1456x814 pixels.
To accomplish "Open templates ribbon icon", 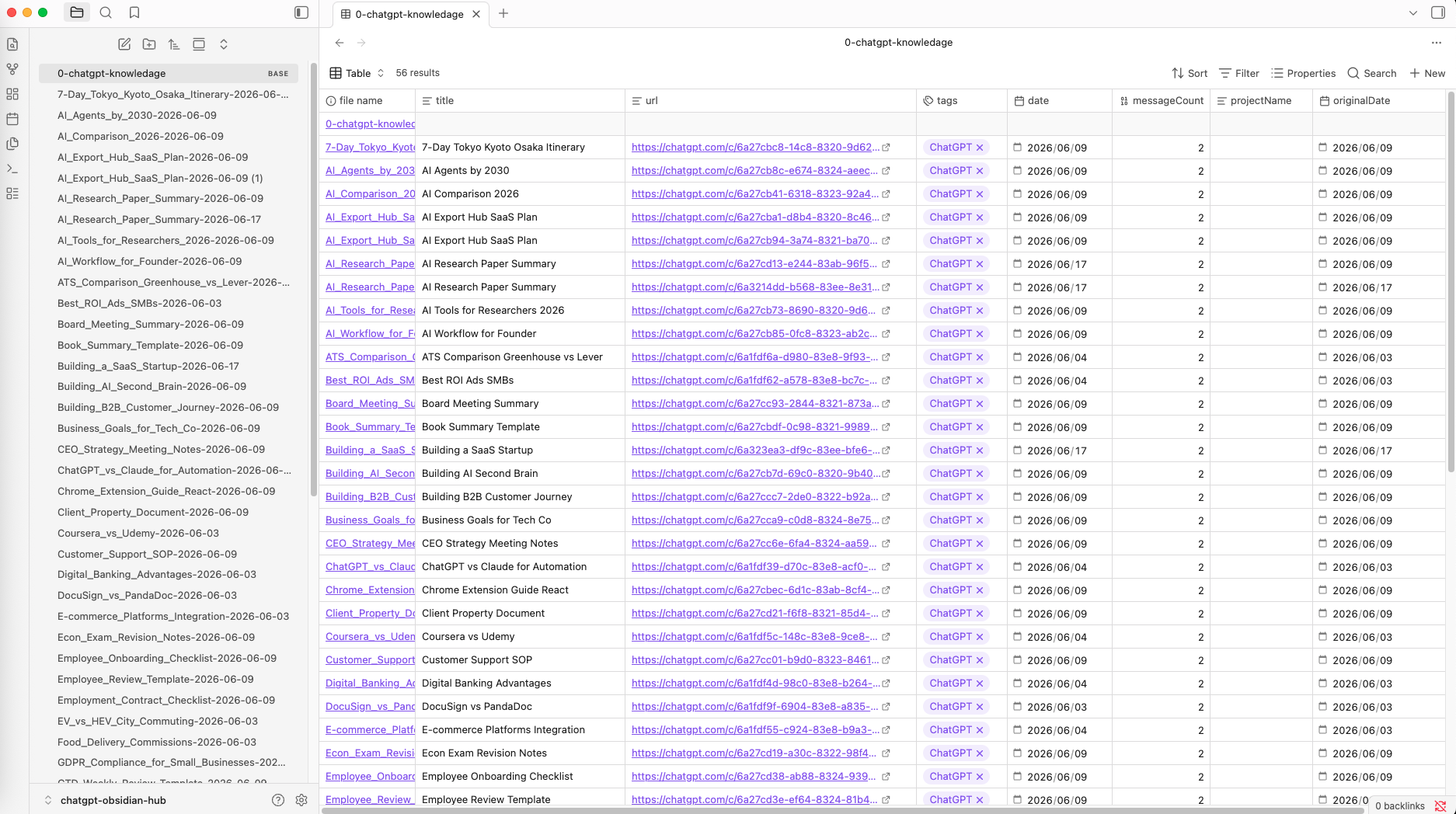I will click(12, 144).
